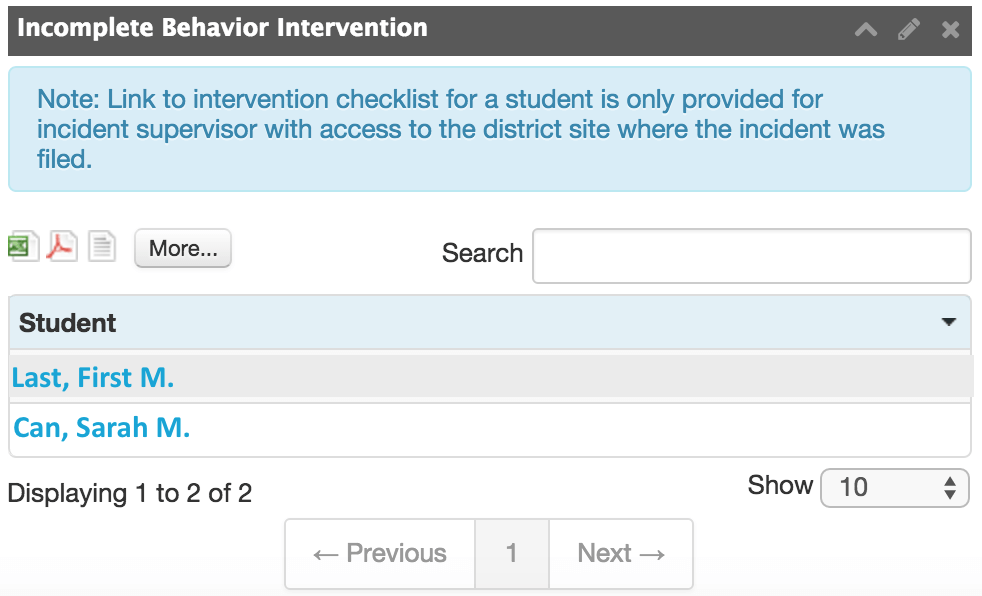Screen dimensions: 982x596
Task: Go to the Next page
Action: pyautogui.click(x=621, y=554)
